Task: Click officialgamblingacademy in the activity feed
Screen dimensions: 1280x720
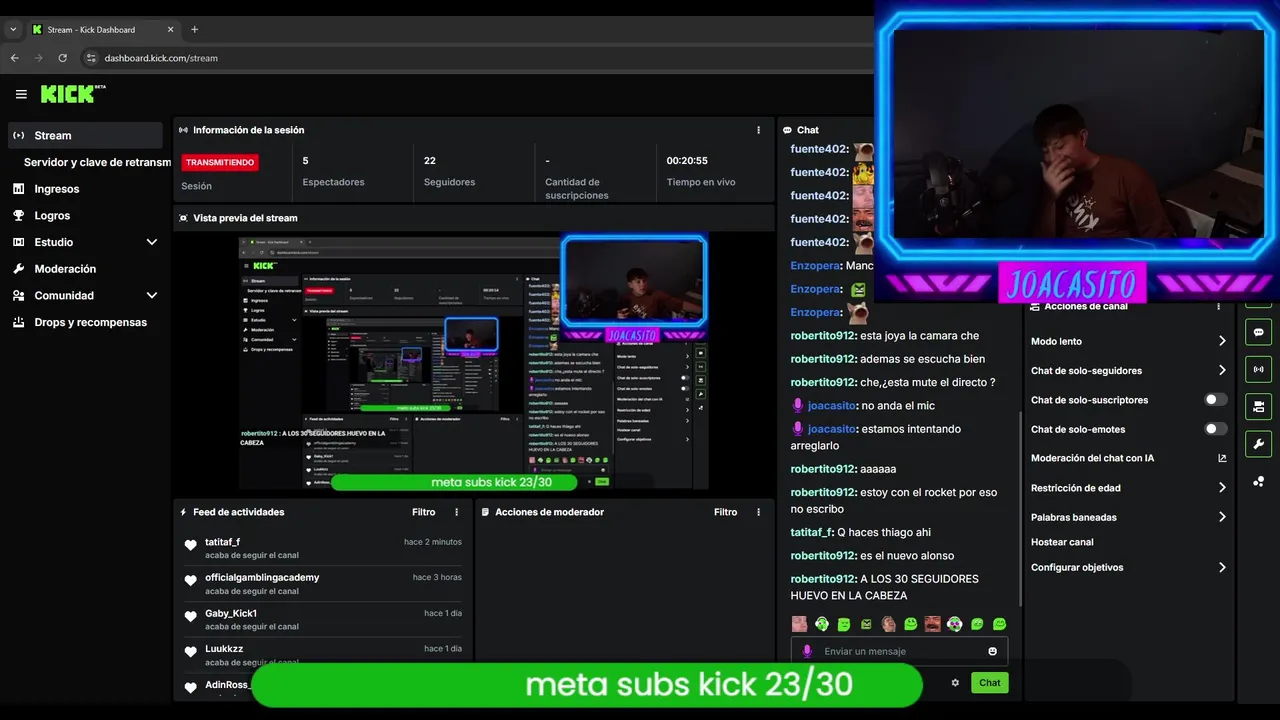Action: 262,577
